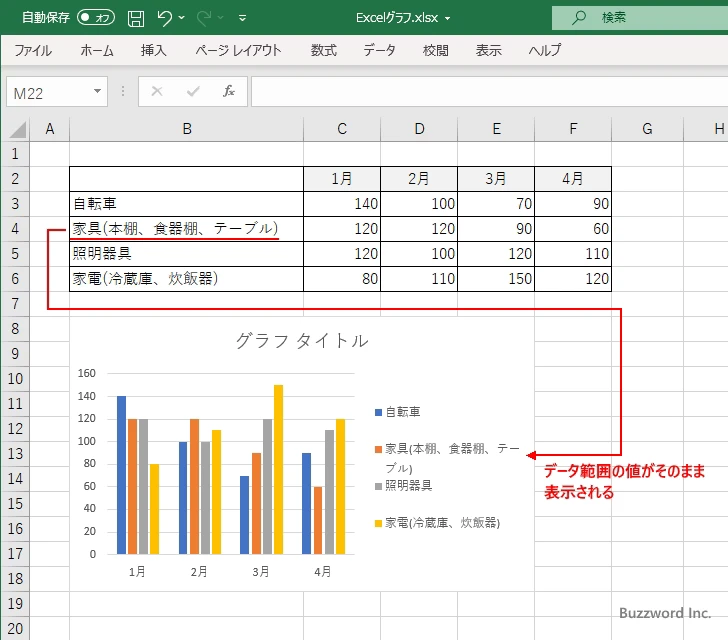Click the 160 vertical axis label
Image resolution: width=728 pixels, height=640 pixels.
(87, 373)
